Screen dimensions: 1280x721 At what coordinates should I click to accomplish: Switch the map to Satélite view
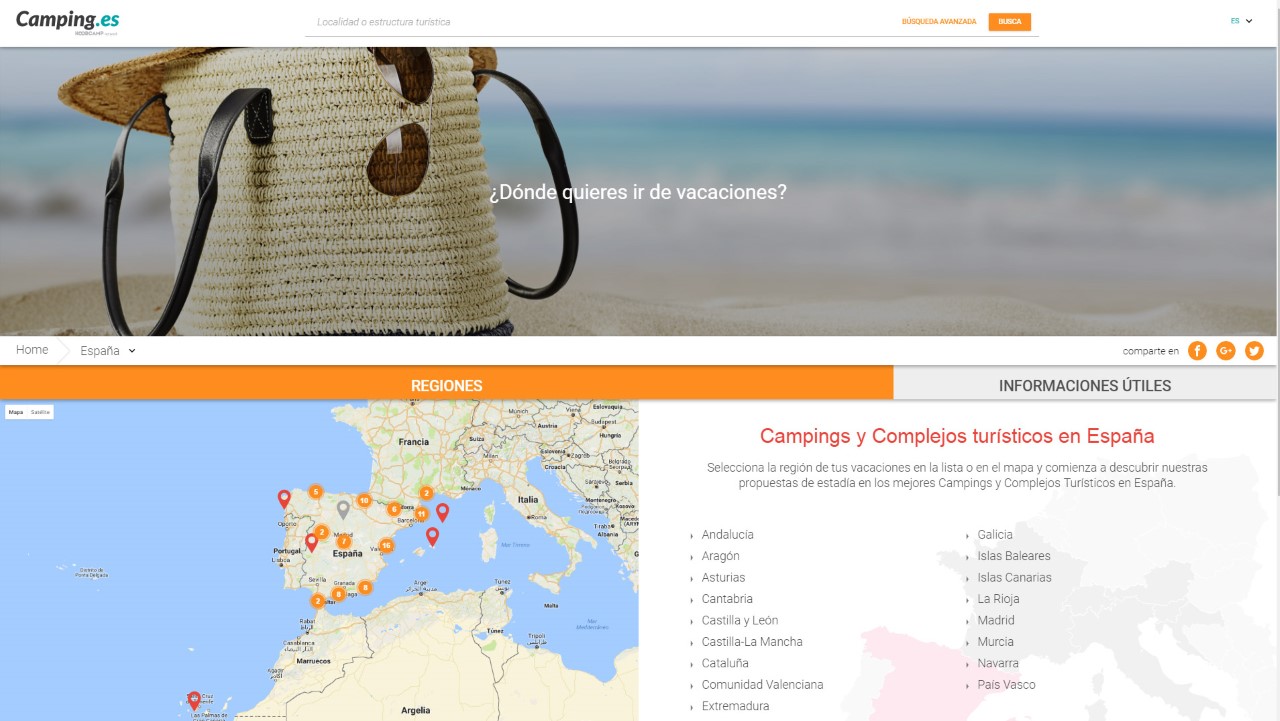click(x=42, y=410)
